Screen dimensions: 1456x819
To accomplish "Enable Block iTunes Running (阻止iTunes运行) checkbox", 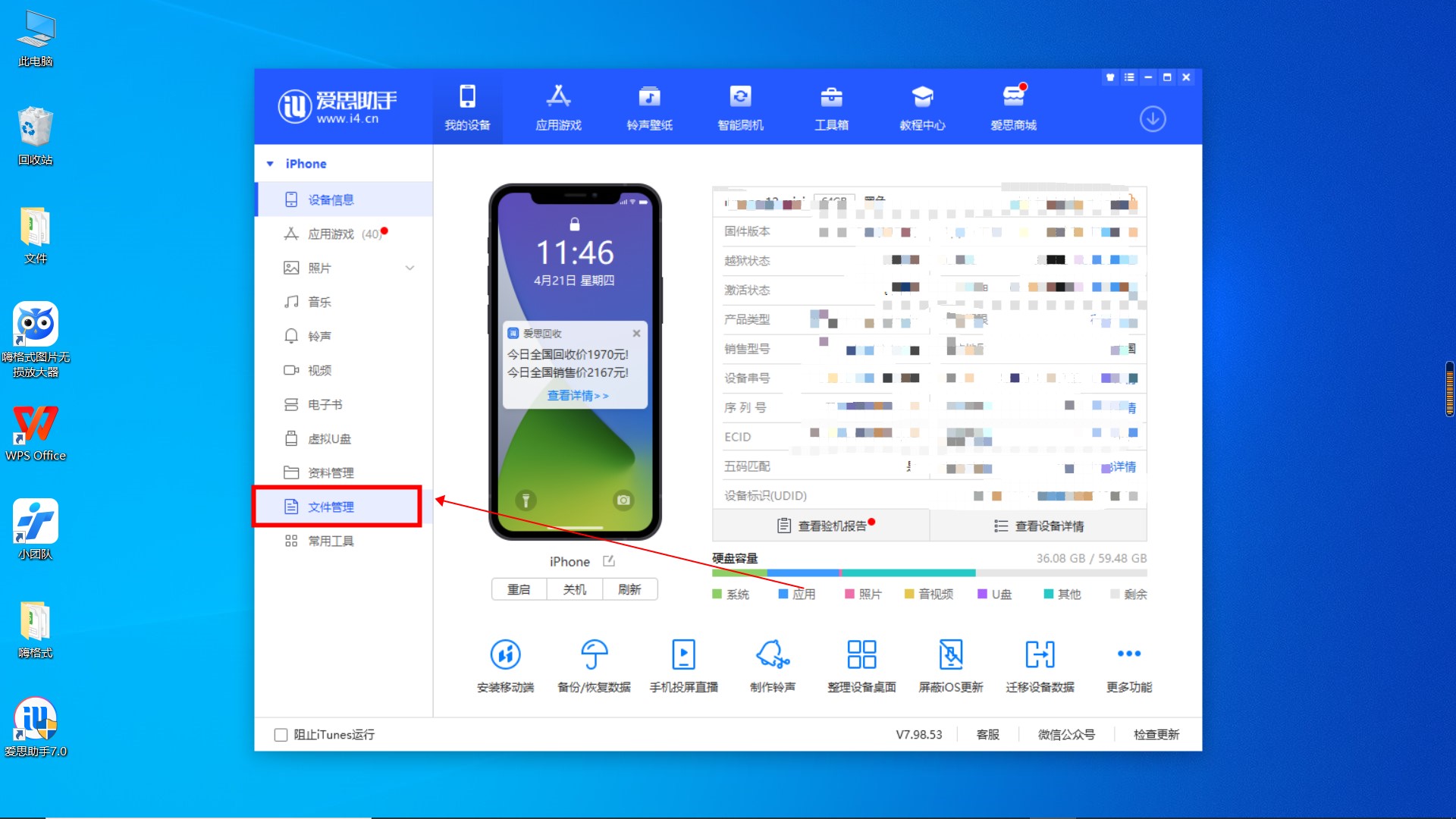I will (281, 735).
